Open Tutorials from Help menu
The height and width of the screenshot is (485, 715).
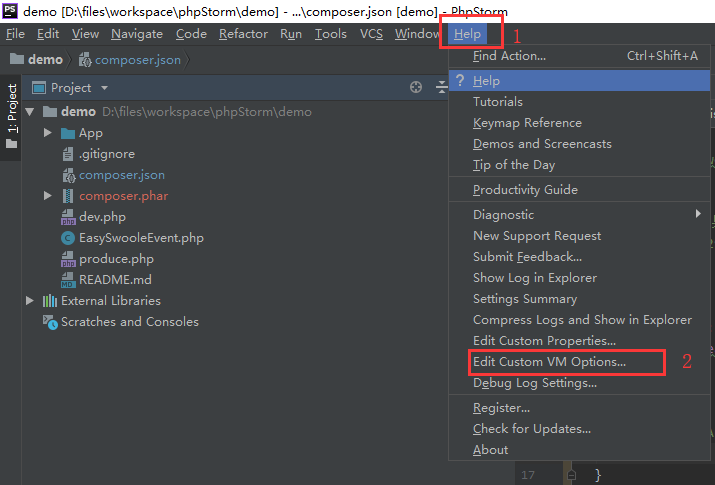(x=579, y=102)
